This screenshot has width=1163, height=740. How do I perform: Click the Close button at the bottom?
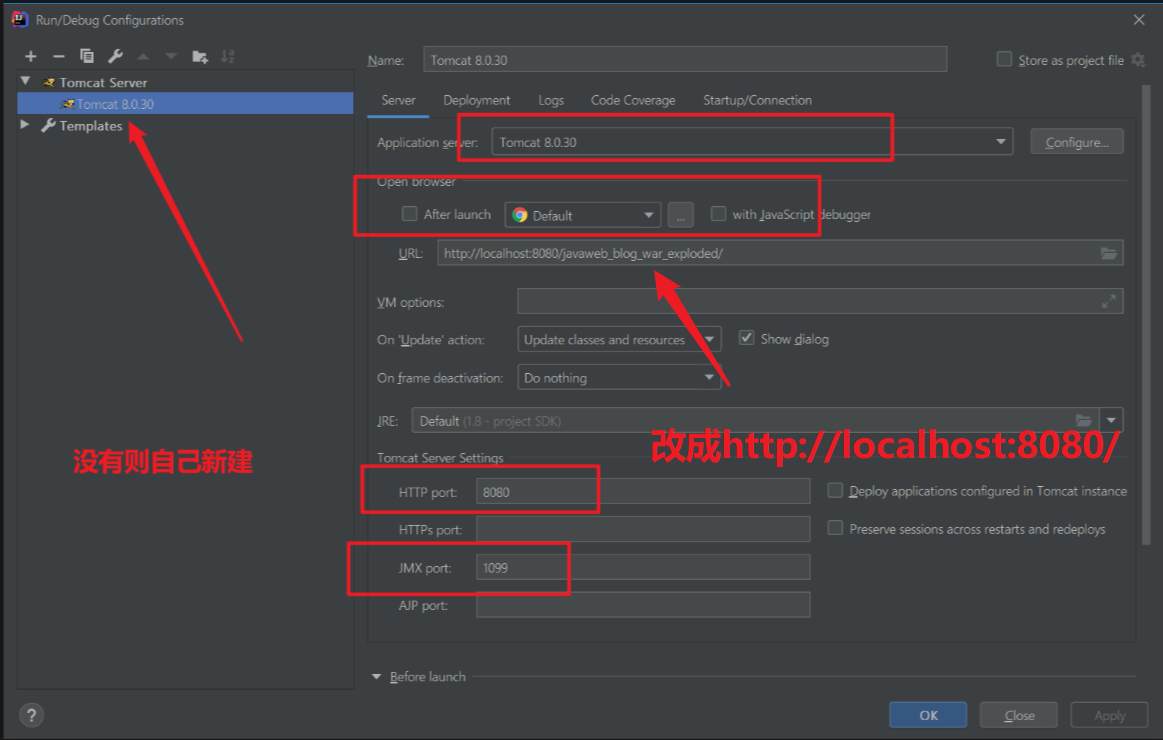(x=1018, y=715)
